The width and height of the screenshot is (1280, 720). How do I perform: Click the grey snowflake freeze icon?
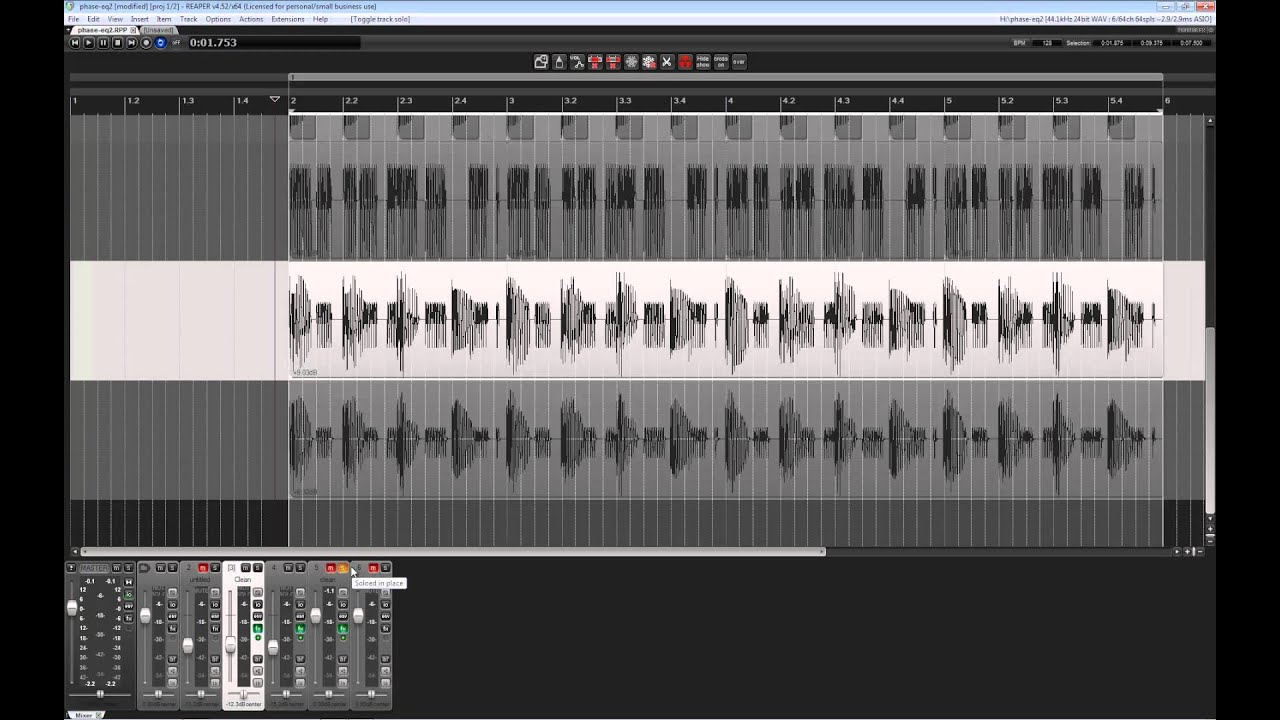tap(631, 62)
